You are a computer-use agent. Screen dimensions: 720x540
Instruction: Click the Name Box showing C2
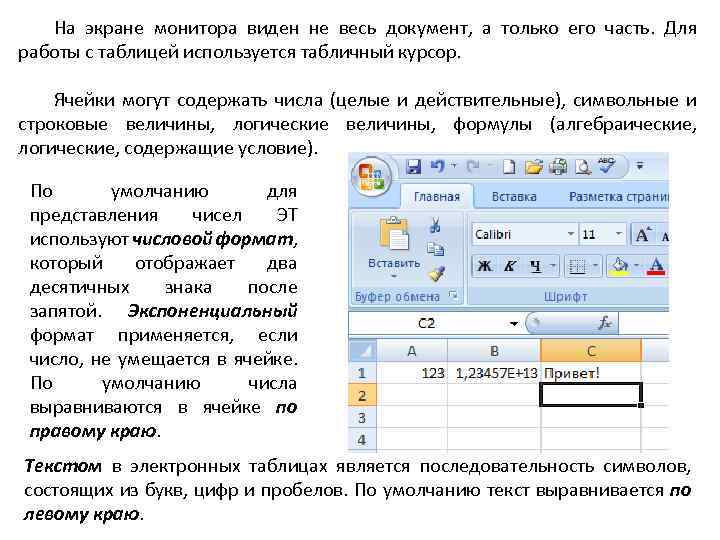coord(427,323)
